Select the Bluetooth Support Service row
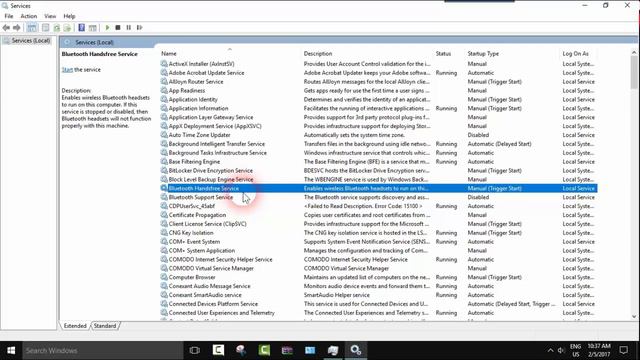This screenshot has width=640, height=360. pyautogui.click(x=378, y=197)
